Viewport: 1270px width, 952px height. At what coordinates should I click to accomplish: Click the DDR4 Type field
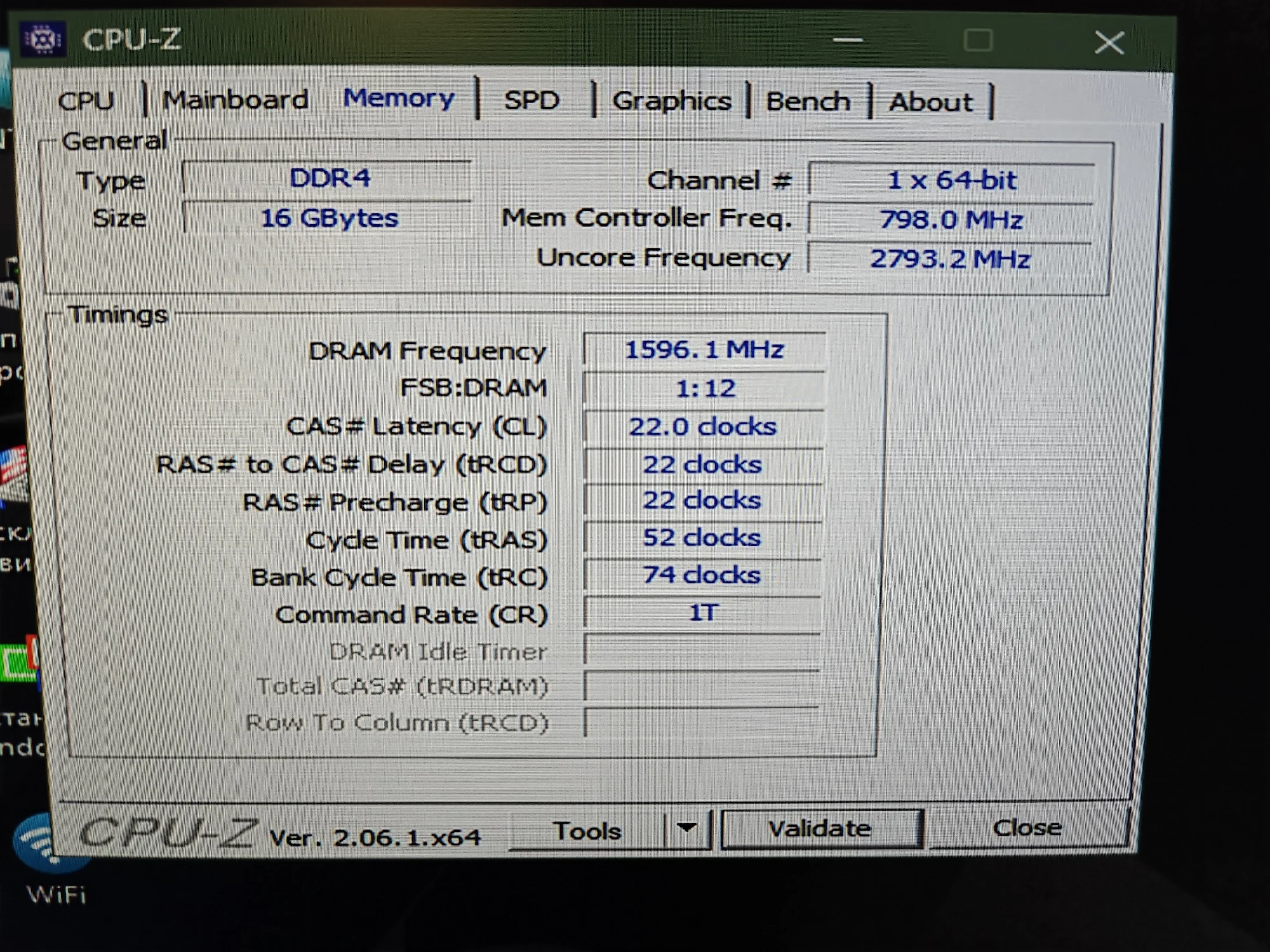point(328,179)
